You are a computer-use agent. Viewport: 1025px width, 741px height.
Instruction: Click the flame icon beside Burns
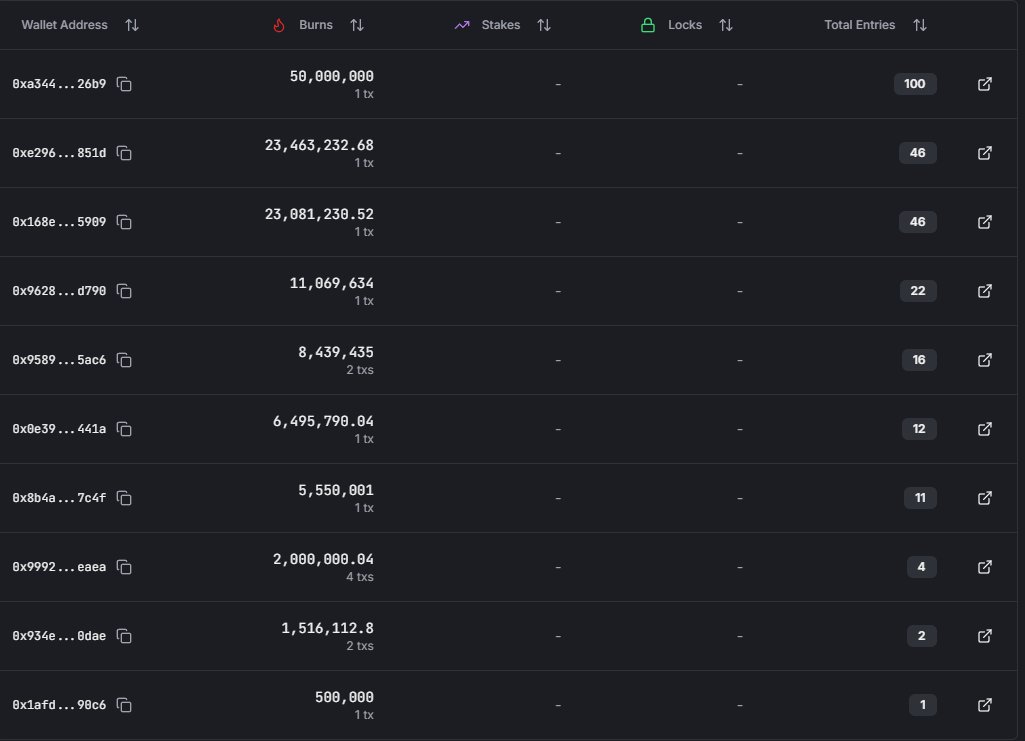click(x=279, y=25)
